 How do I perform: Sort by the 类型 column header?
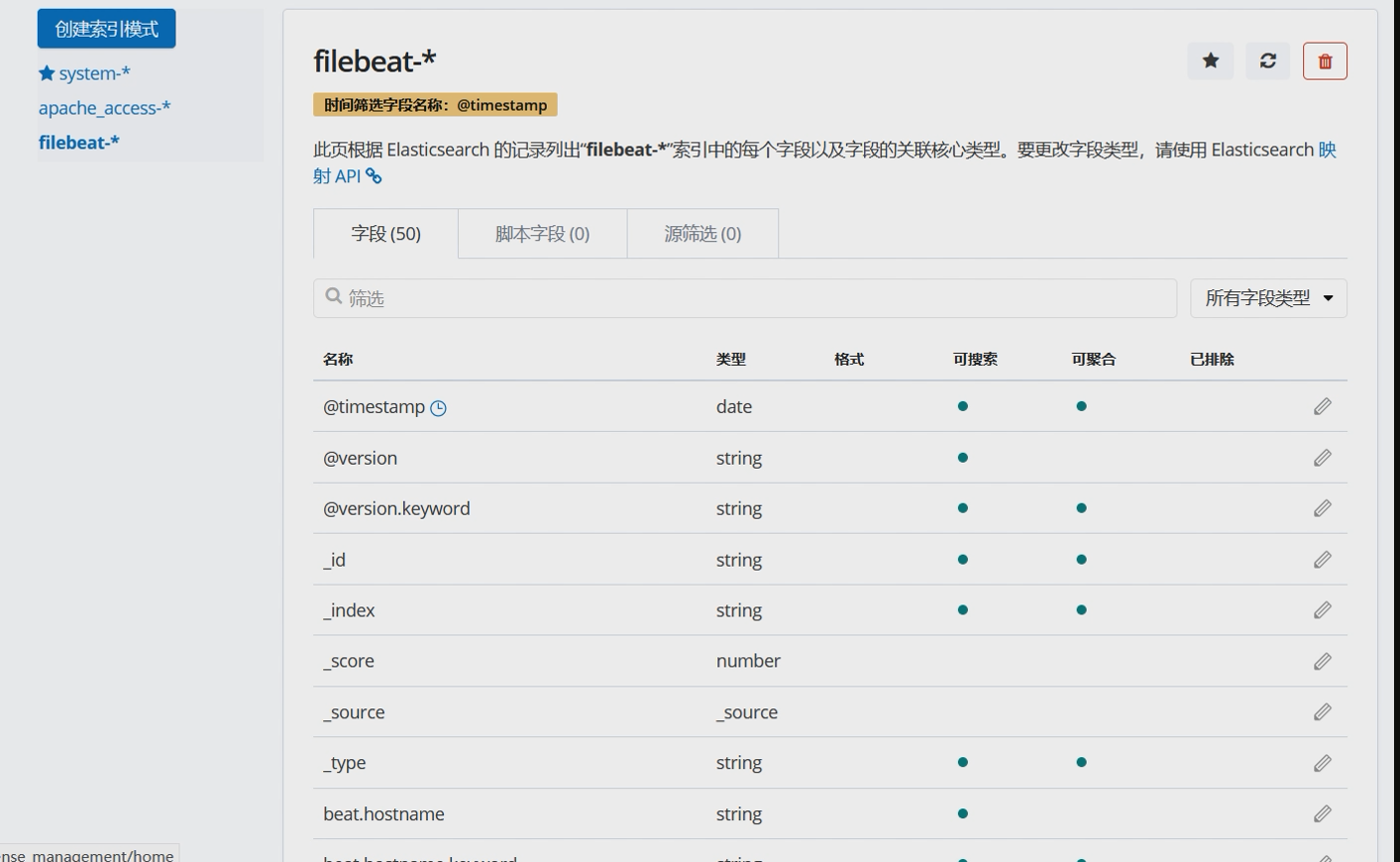point(731,360)
